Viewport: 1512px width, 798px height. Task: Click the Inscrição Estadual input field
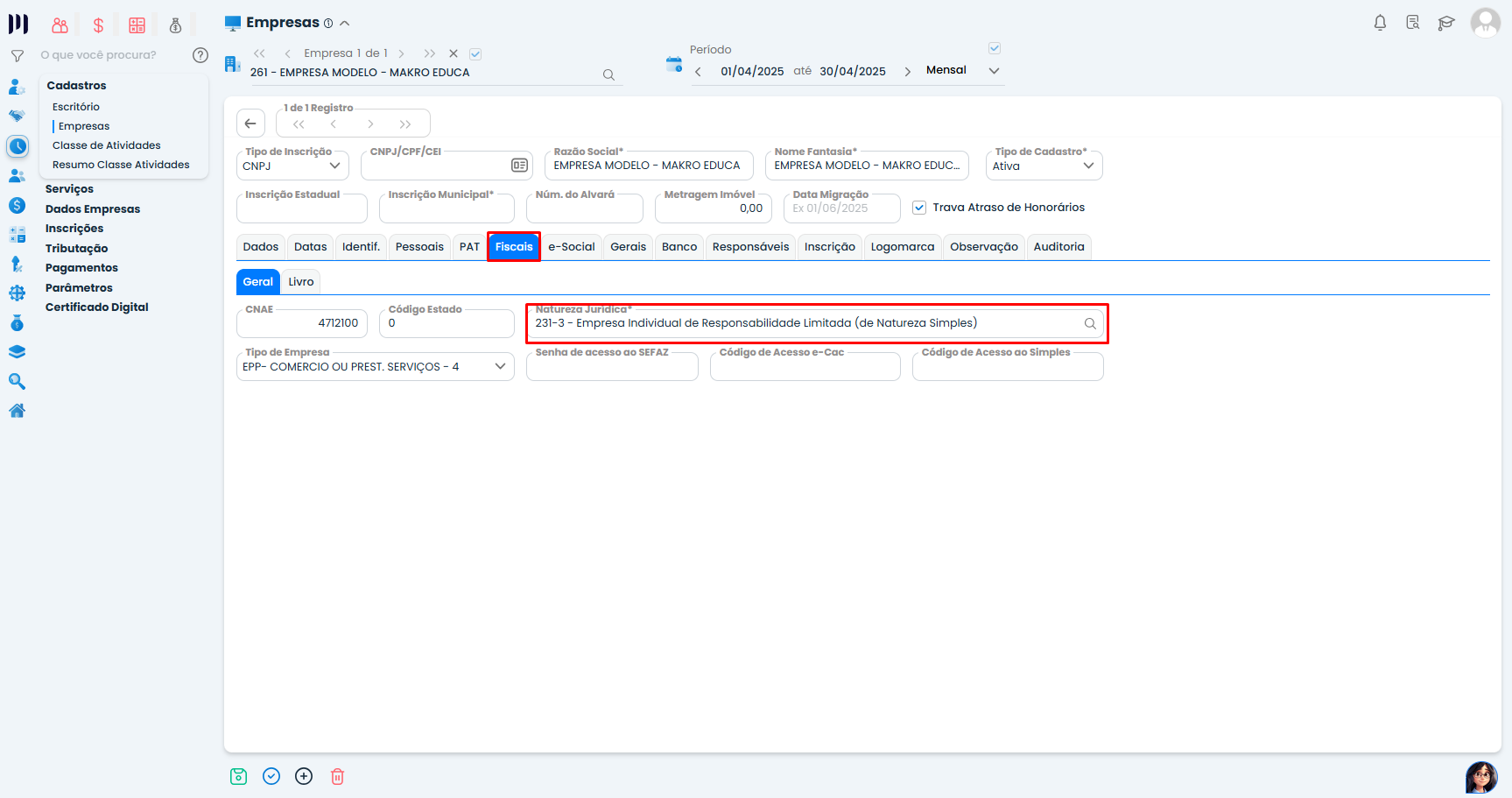(x=301, y=209)
